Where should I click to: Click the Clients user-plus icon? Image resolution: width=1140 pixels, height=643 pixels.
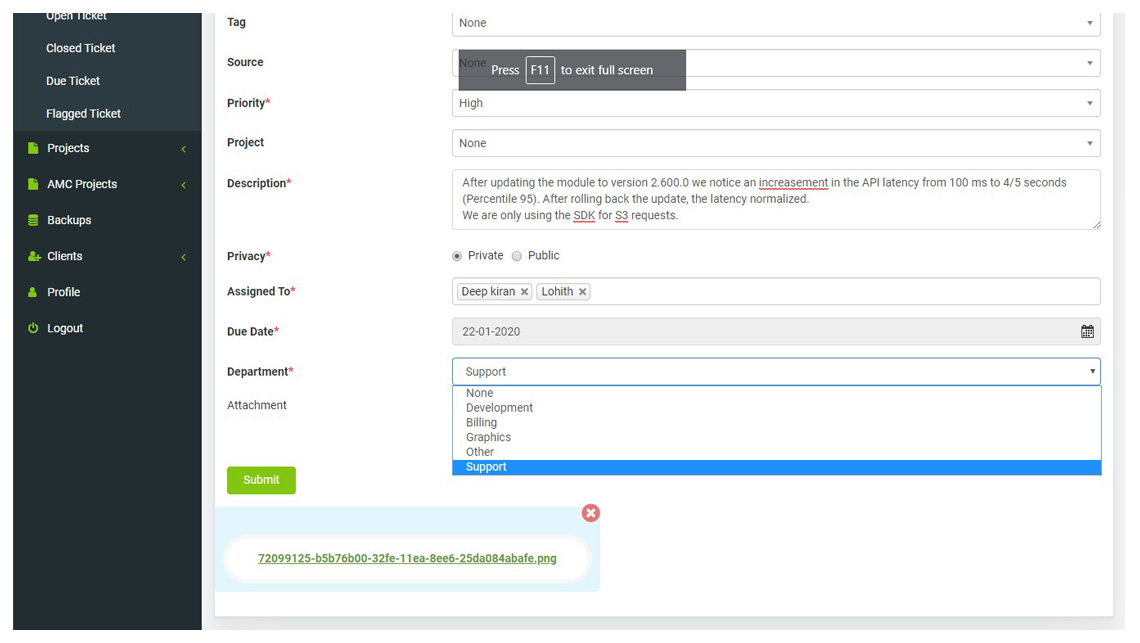click(33, 256)
